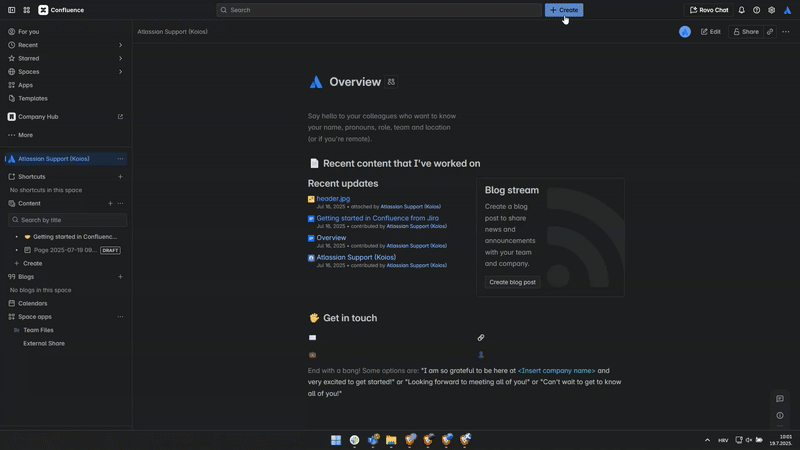Click the Atlassian Support (Koios) breadcrumb
This screenshot has width=800, height=450.
point(172,32)
